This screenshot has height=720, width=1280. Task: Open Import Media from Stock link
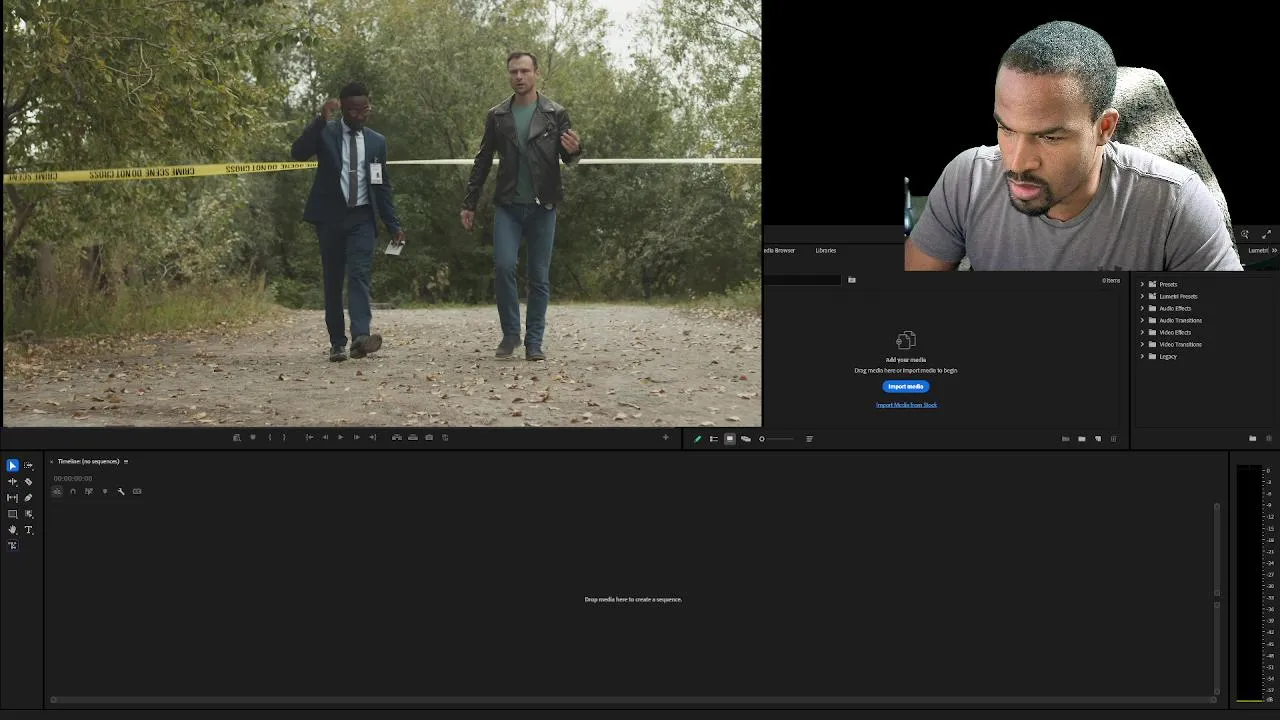(906, 405)
